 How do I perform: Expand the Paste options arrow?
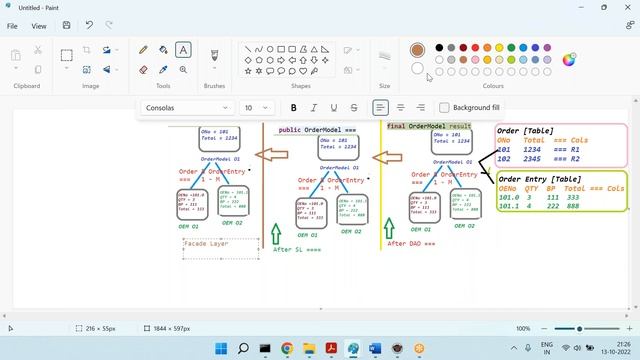16,68
